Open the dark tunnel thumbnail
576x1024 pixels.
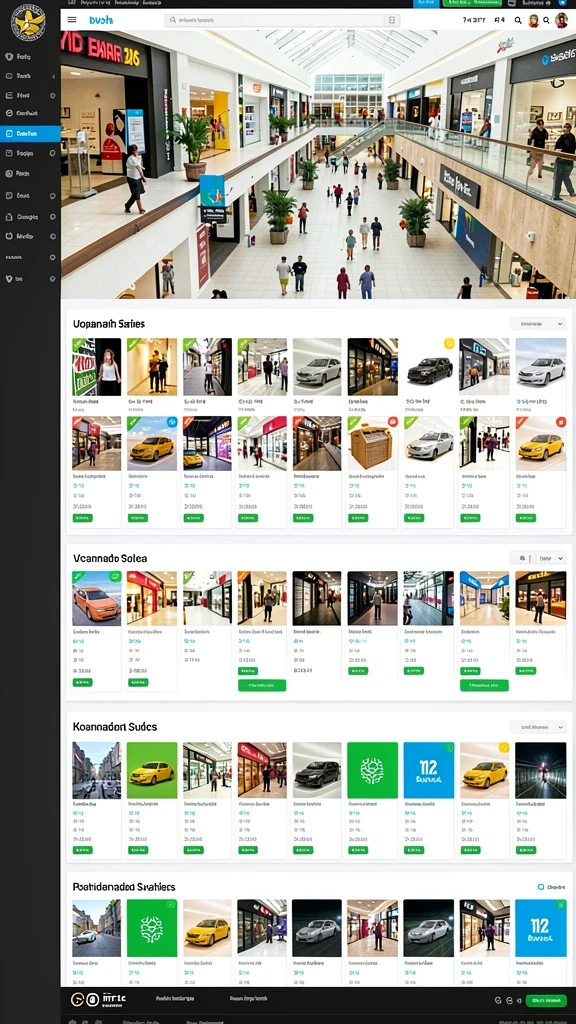[x=541, y=770]
